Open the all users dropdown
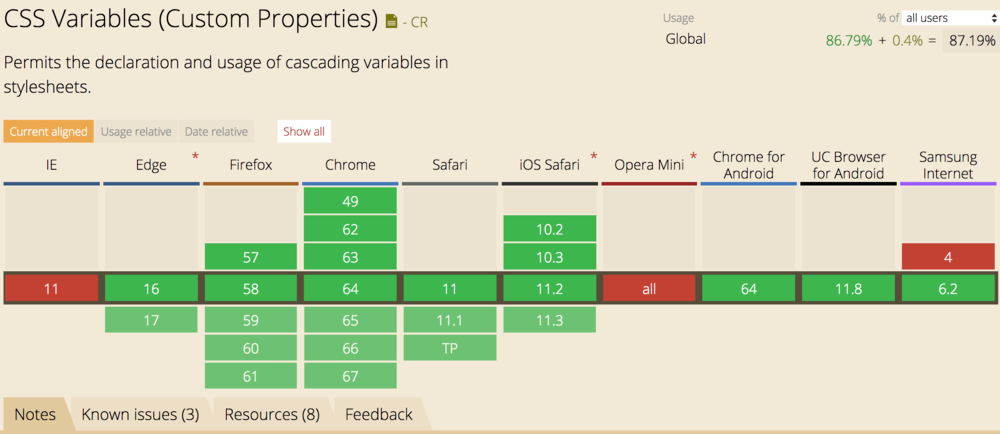 click(950, 18)
